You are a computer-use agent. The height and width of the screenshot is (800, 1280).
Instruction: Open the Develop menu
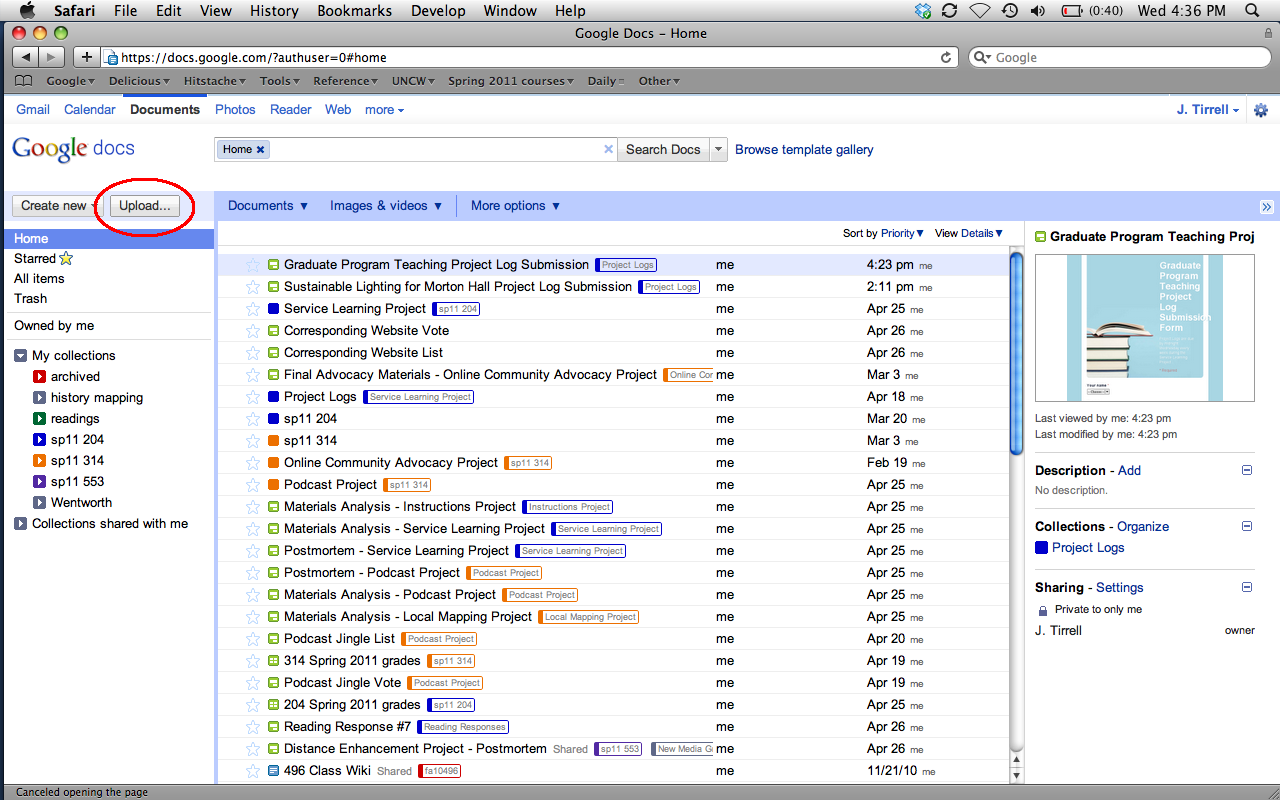tap(438, 11)
